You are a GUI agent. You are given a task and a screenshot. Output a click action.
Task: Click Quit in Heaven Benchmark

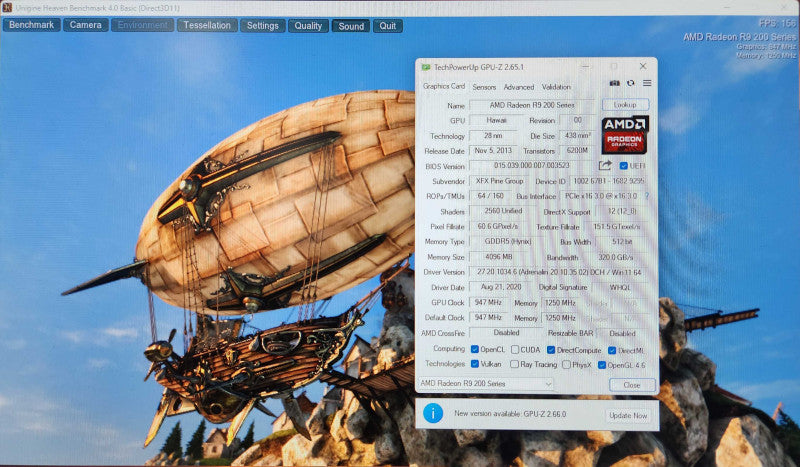coord(388,26)
